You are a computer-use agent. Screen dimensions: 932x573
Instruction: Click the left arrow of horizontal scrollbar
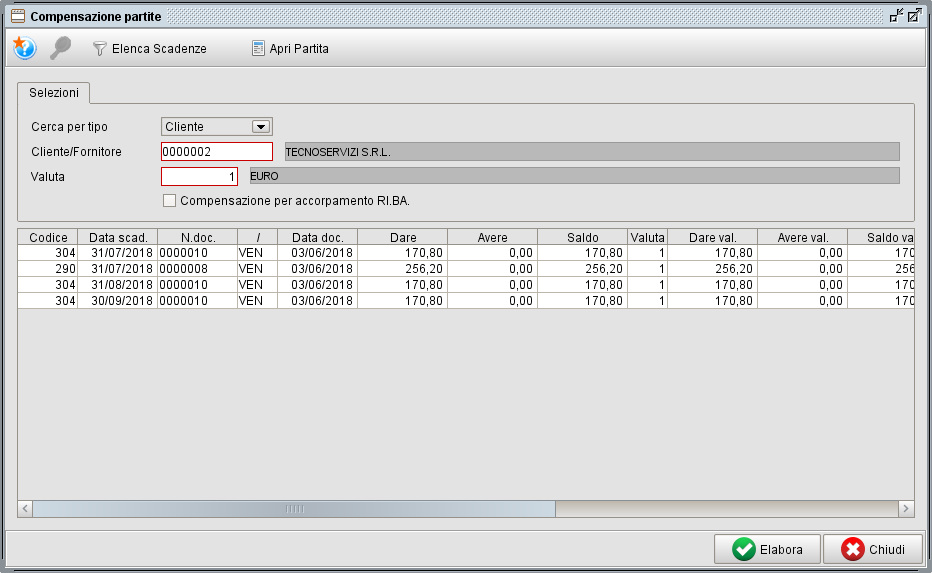tap(26, 509)
